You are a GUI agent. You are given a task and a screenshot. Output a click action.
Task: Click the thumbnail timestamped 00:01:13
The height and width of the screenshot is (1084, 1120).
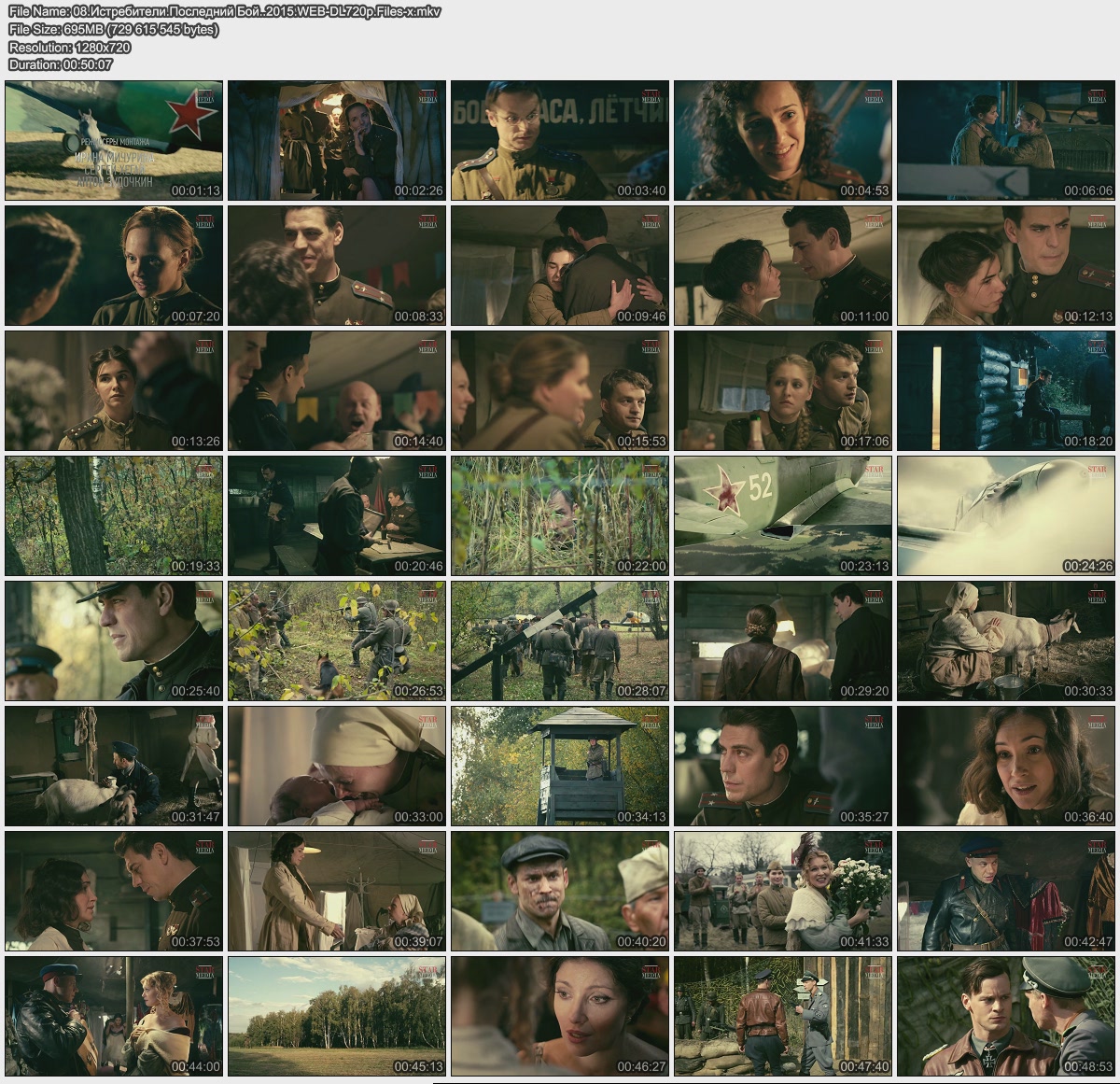click(114, 140)
